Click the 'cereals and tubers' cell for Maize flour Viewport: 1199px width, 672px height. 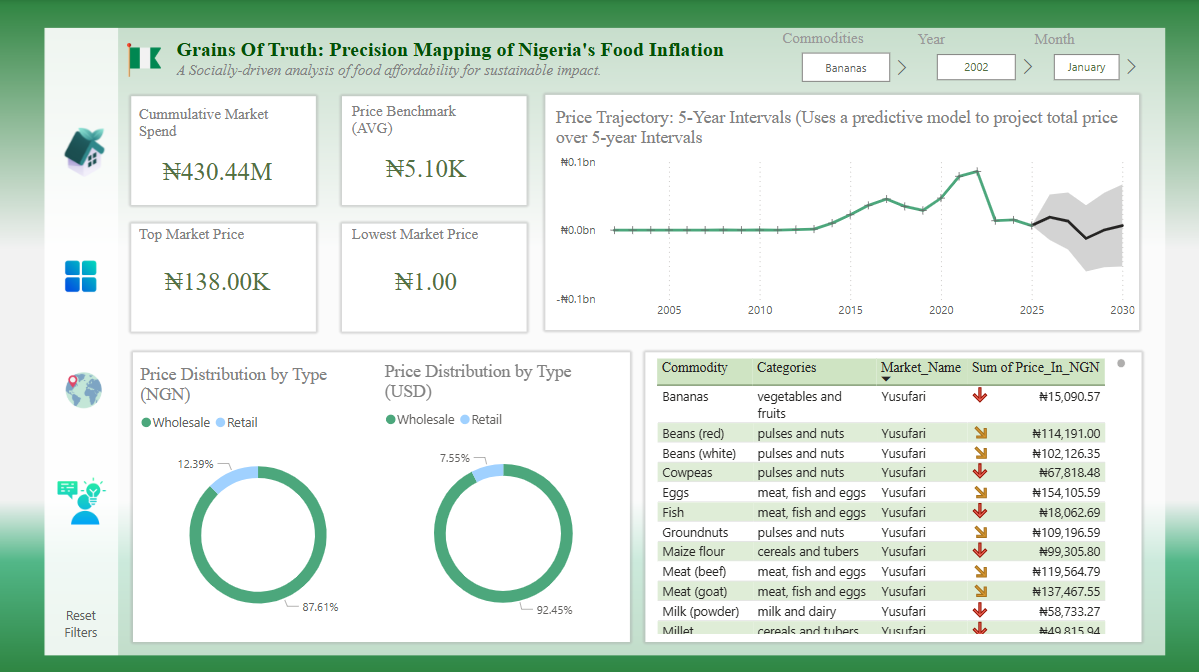[x=807, y=551]
